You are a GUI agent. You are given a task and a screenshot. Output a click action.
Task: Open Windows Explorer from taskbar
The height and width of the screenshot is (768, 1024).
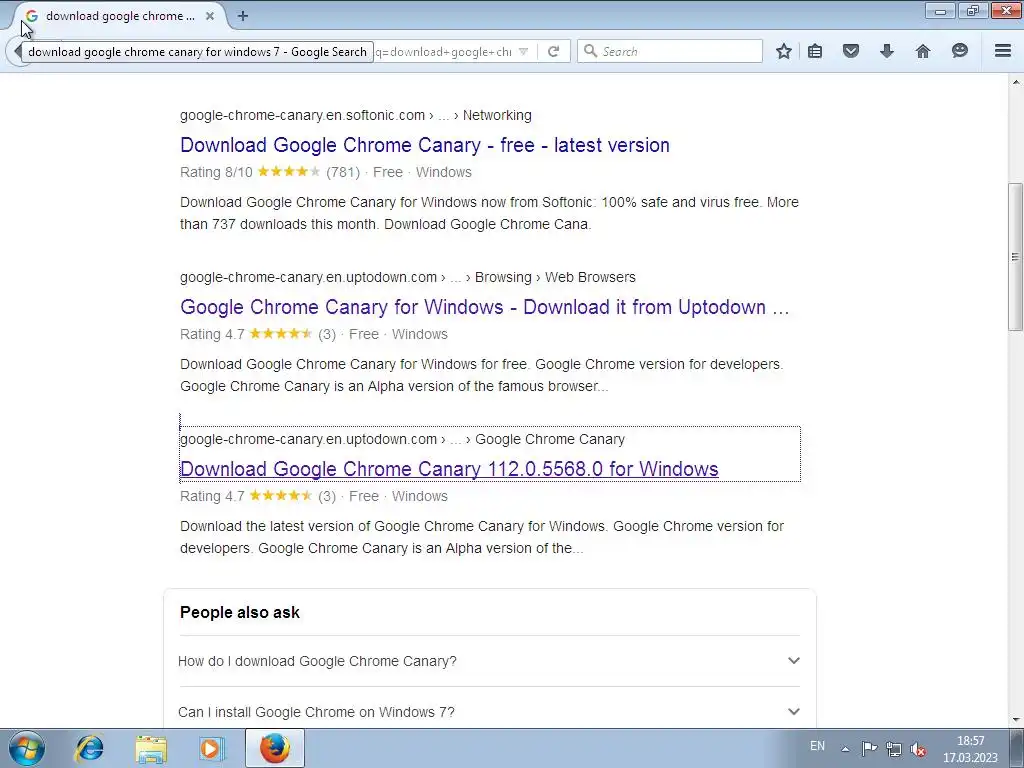(151, 748)
